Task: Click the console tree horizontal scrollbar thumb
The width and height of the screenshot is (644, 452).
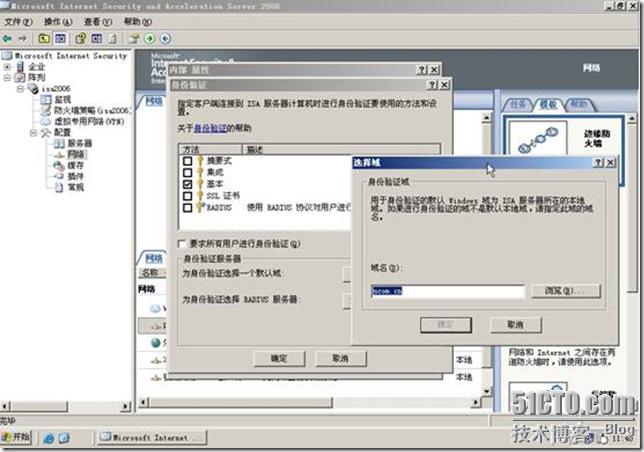Action: tap(39, 406)
